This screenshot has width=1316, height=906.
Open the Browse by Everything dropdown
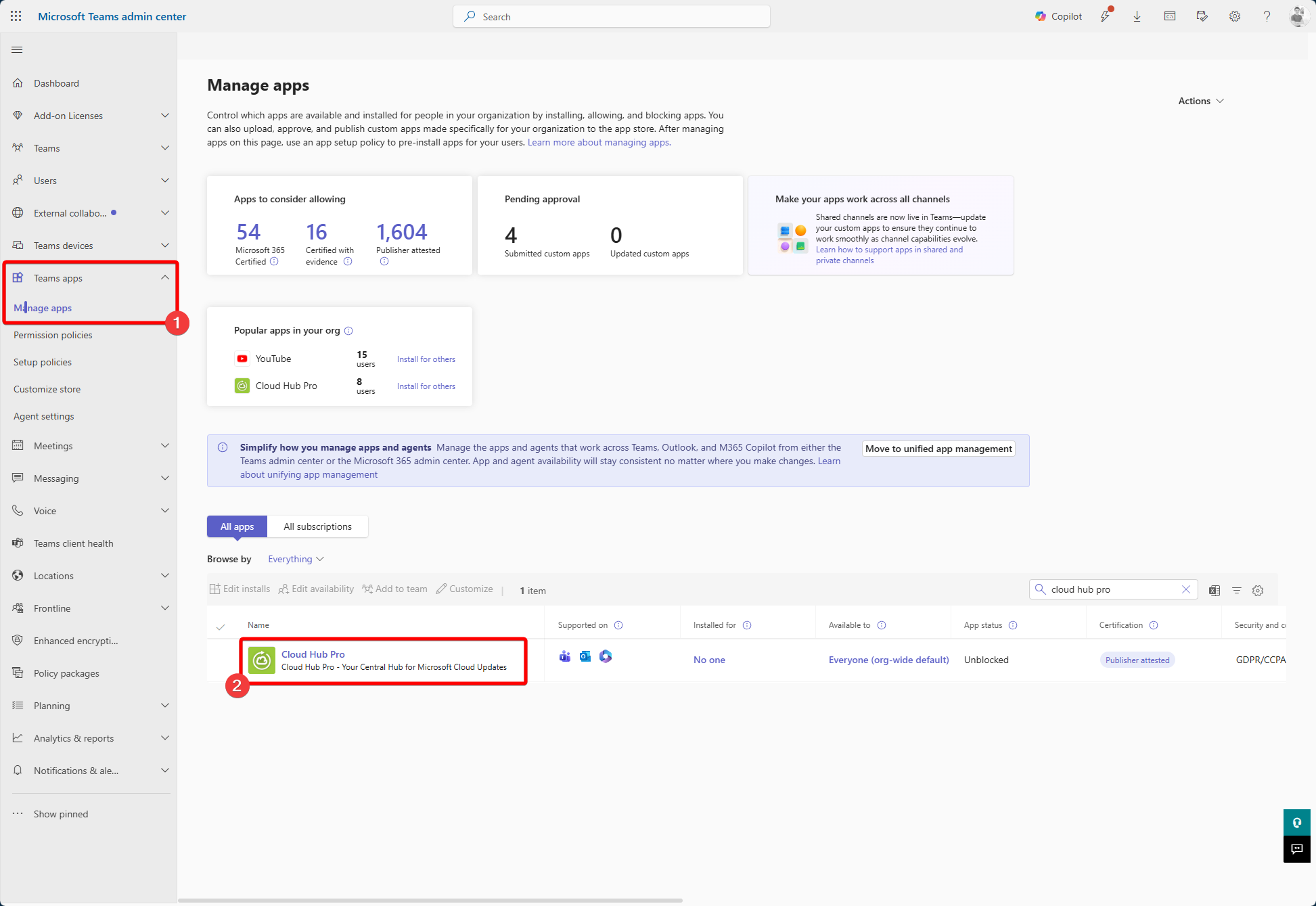tap(296, 559)
